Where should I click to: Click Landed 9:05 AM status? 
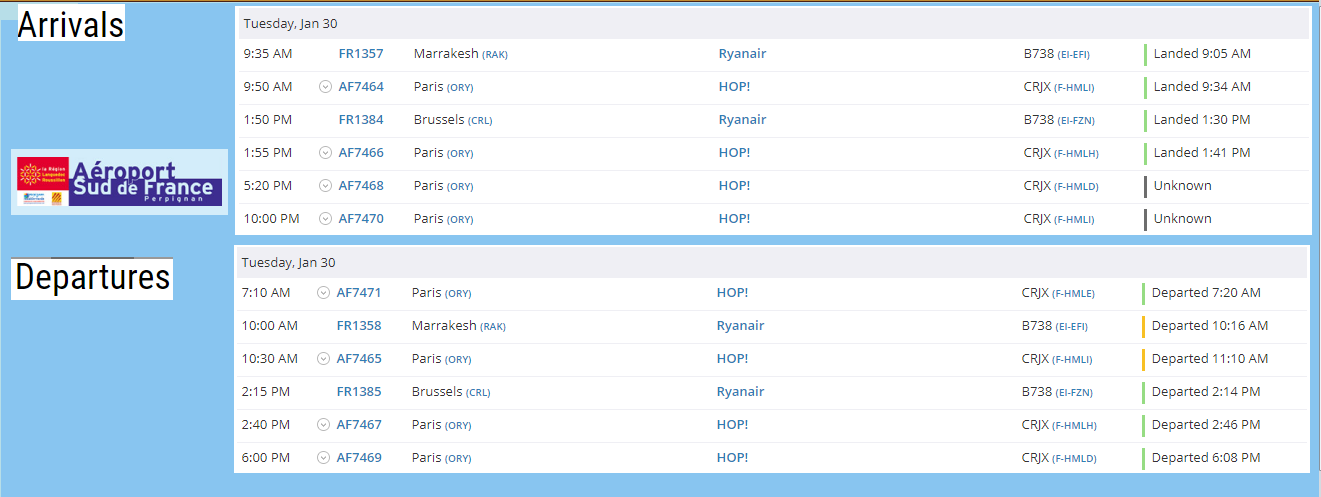1202,54
